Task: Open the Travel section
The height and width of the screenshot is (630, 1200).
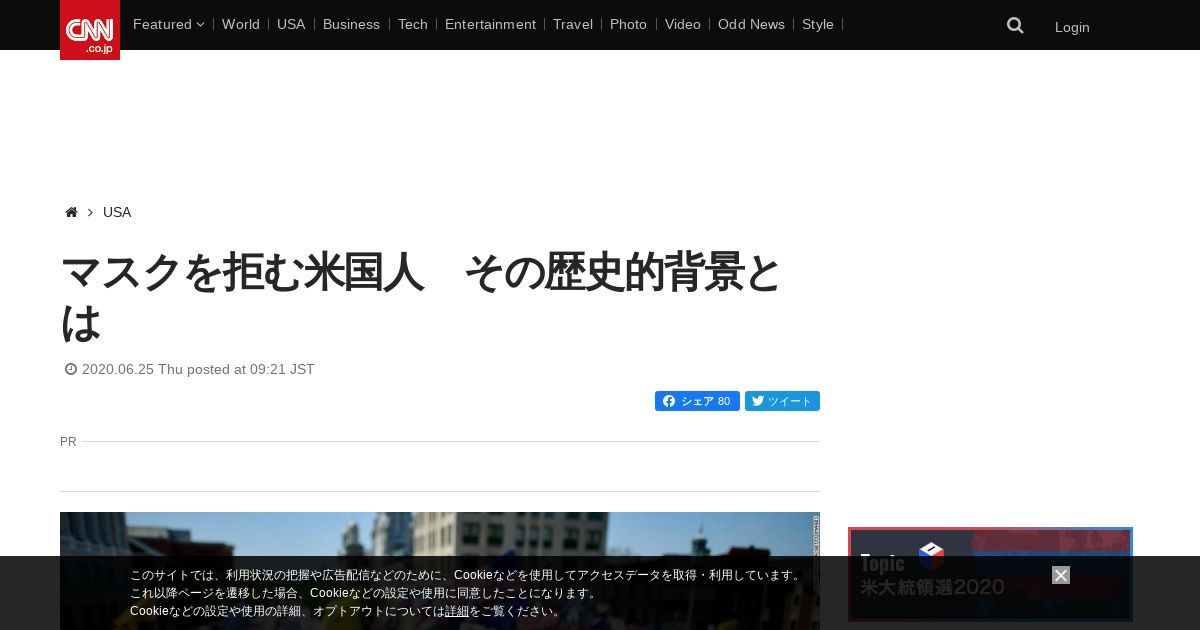Action: [x=573, y=24]
